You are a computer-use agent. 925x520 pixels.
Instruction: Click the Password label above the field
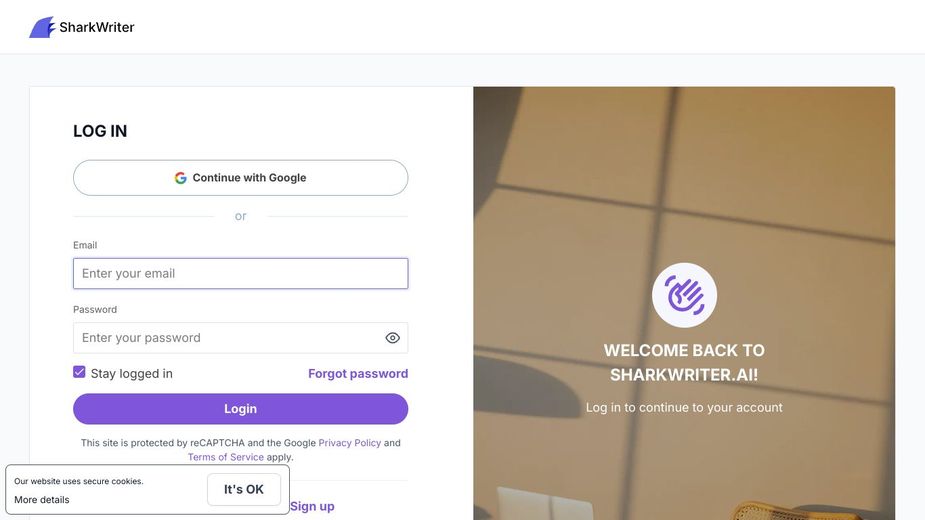click(95, 309)
